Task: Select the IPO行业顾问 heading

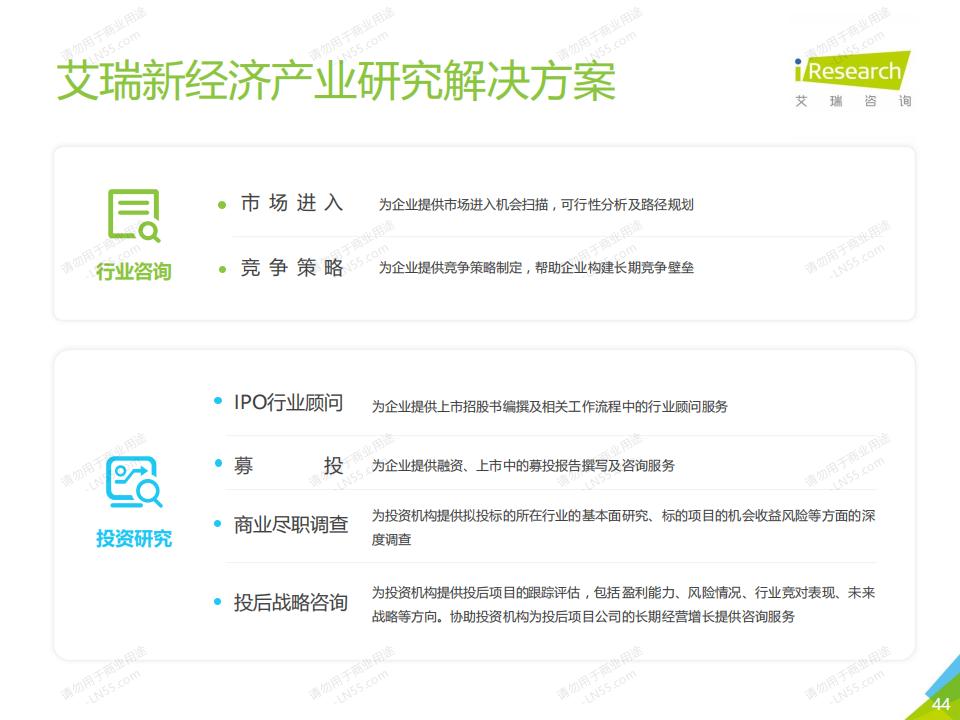Action: click(288, 403)
